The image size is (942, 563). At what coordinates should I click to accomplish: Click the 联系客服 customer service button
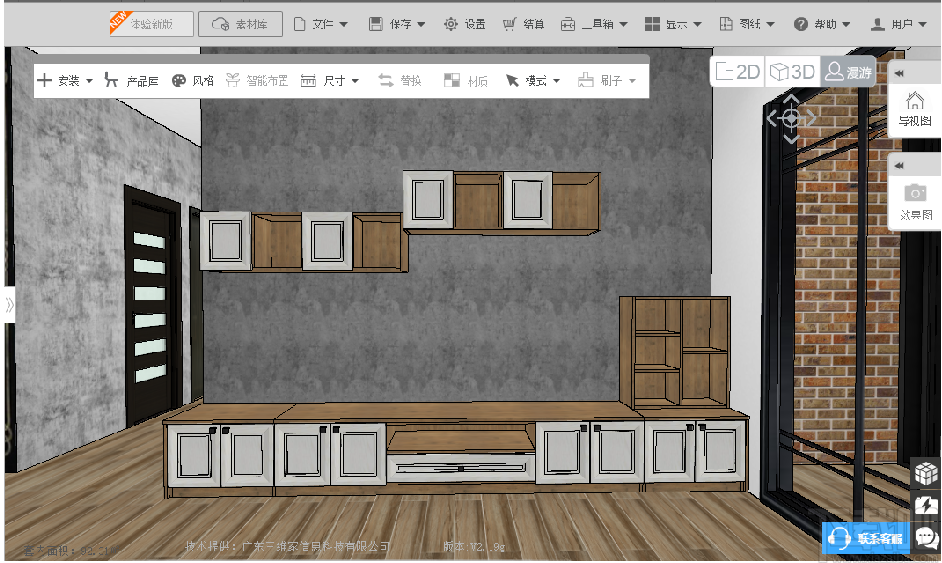(866, 538)
